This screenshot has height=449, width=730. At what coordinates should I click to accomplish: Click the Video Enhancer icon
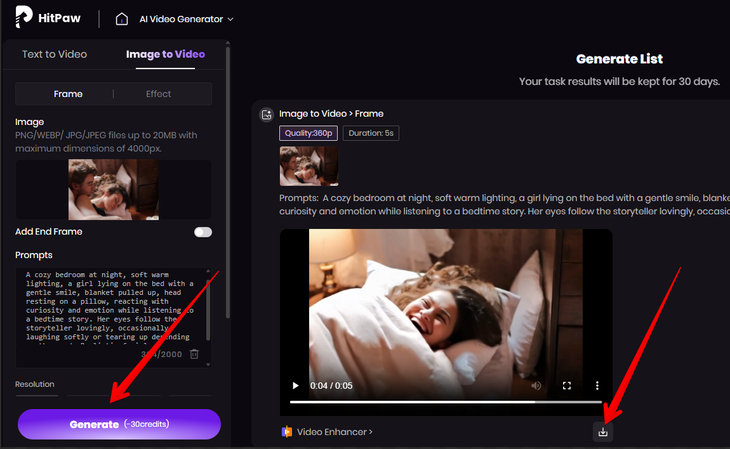click(x=287, y=432)
